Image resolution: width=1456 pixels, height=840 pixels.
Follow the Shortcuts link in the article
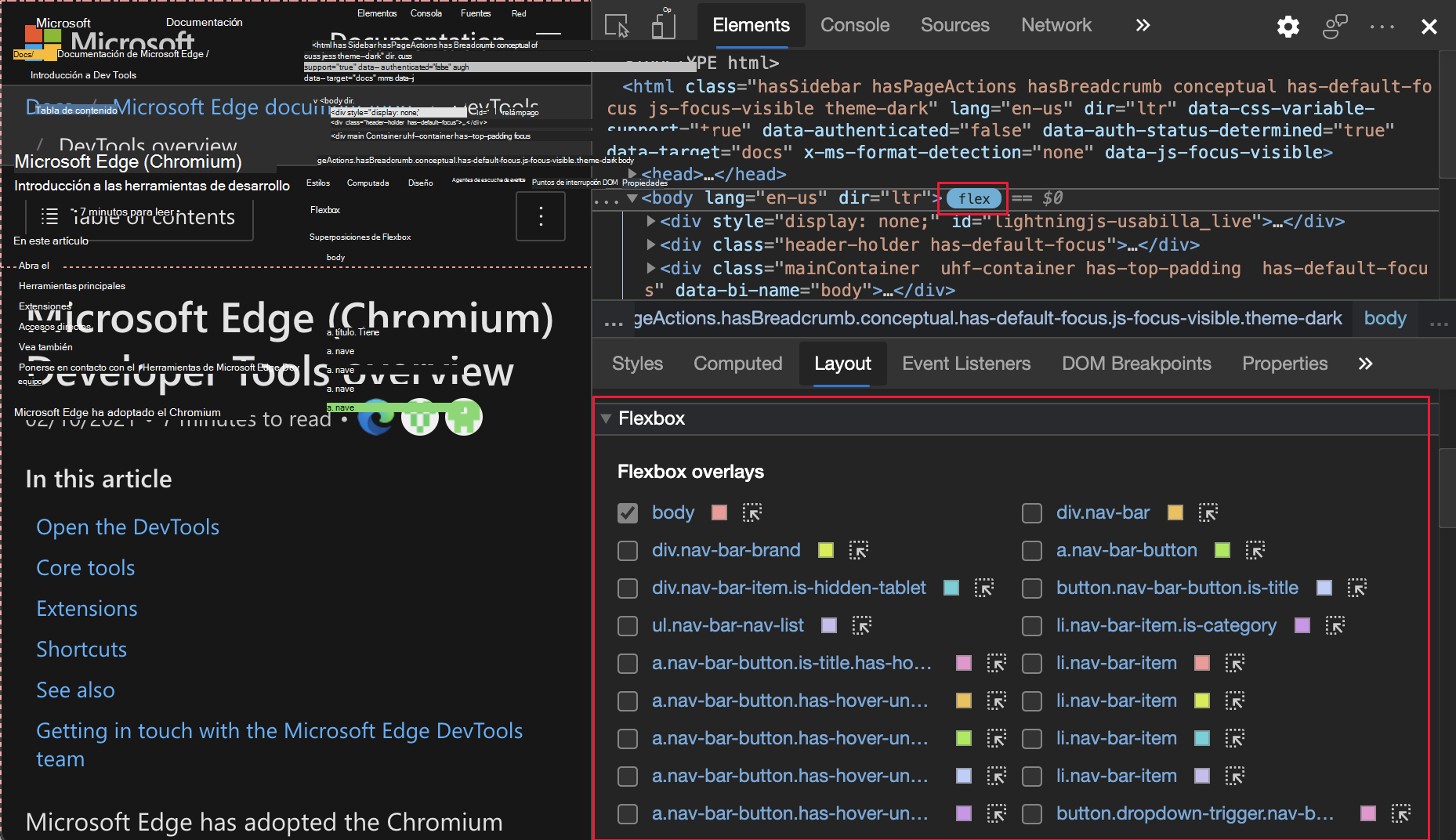(81, 649)
